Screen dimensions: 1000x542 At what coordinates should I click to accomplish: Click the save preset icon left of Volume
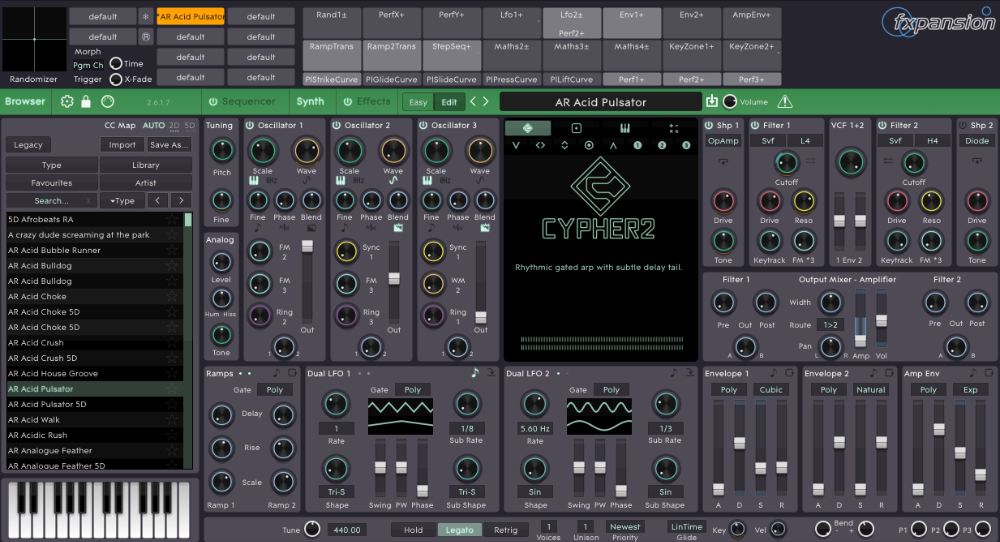click(712, 101)
